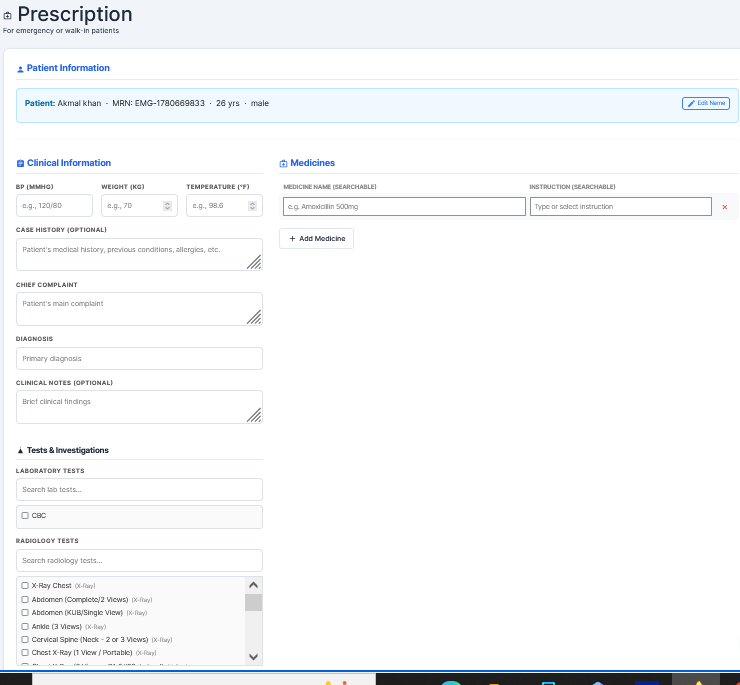Click the Patient Information person icon
This screenshot has width=740, height=685.
click(x=20, y=69)
